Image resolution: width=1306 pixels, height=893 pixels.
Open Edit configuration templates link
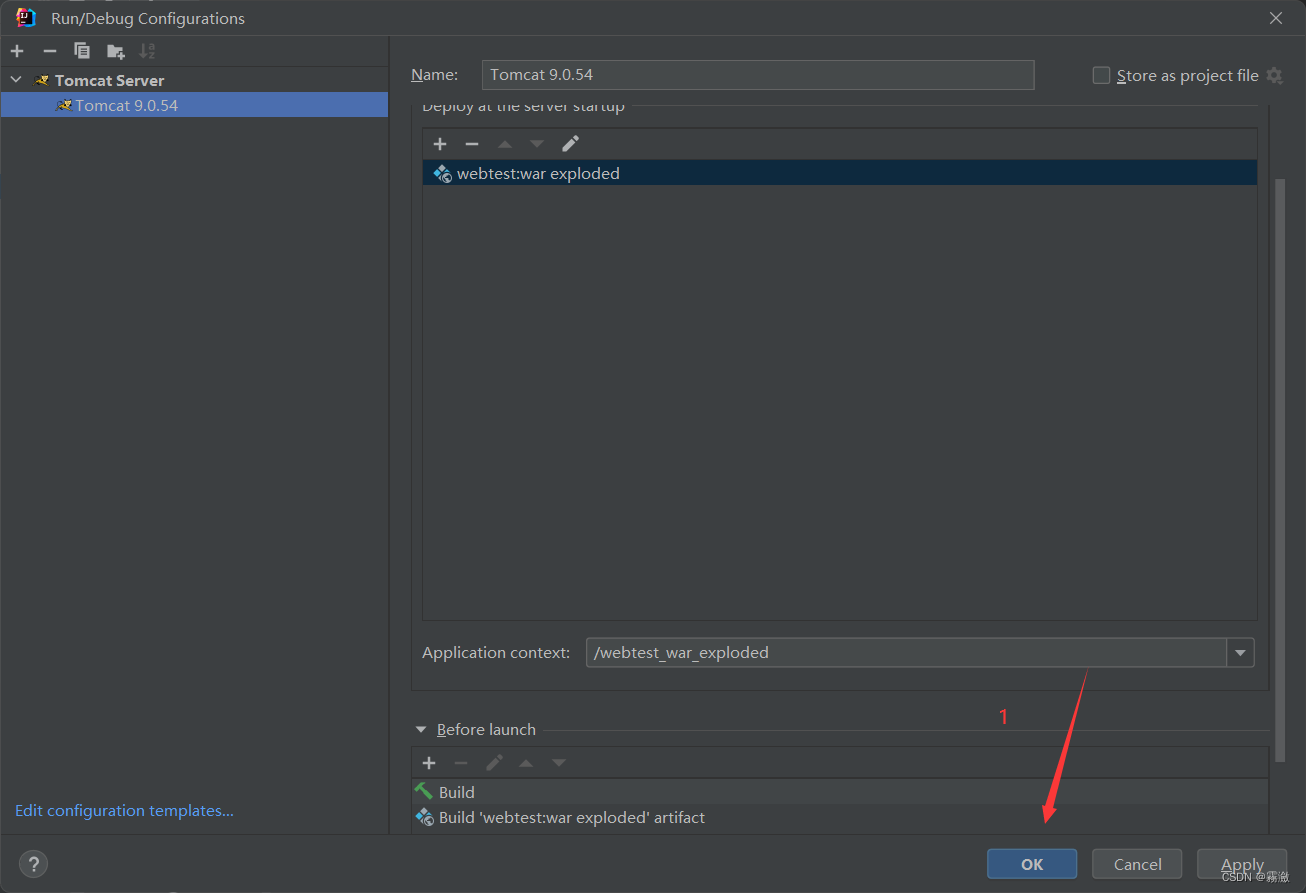[124, 811]
